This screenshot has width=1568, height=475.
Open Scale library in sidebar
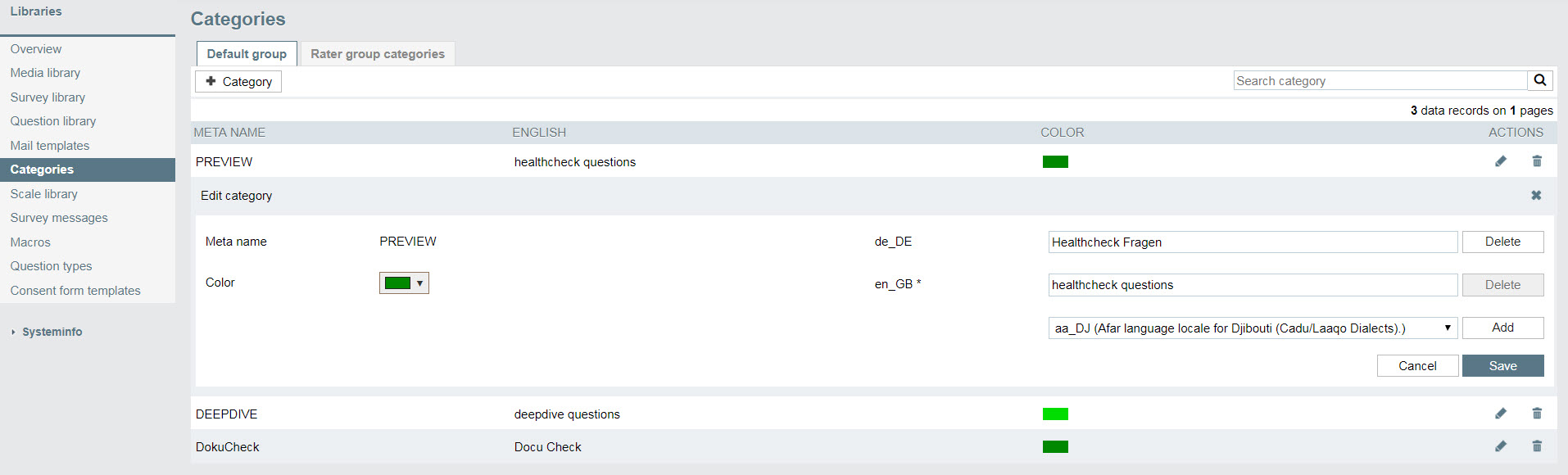pyautogui.click(x=44, y=194)
